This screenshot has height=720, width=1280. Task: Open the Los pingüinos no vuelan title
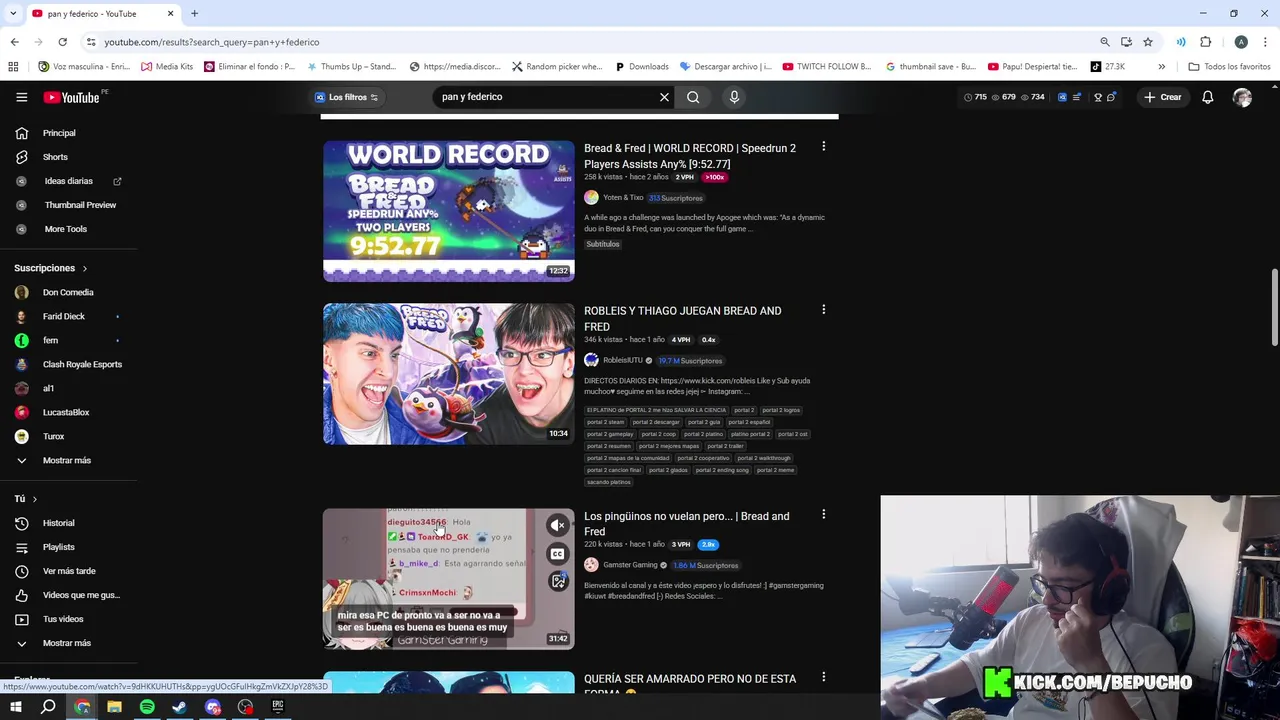coord(687,524)
